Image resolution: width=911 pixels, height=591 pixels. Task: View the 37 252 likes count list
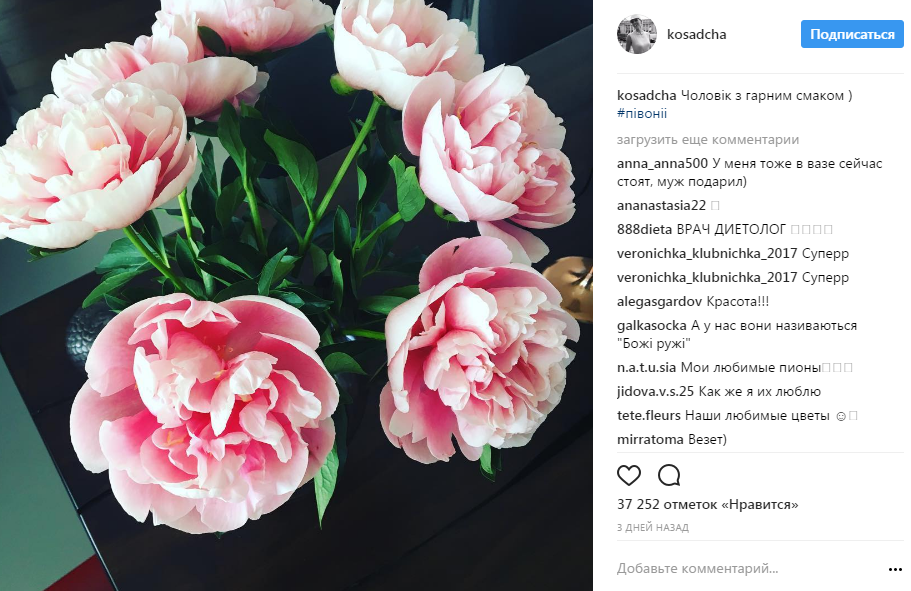[708, 504]
